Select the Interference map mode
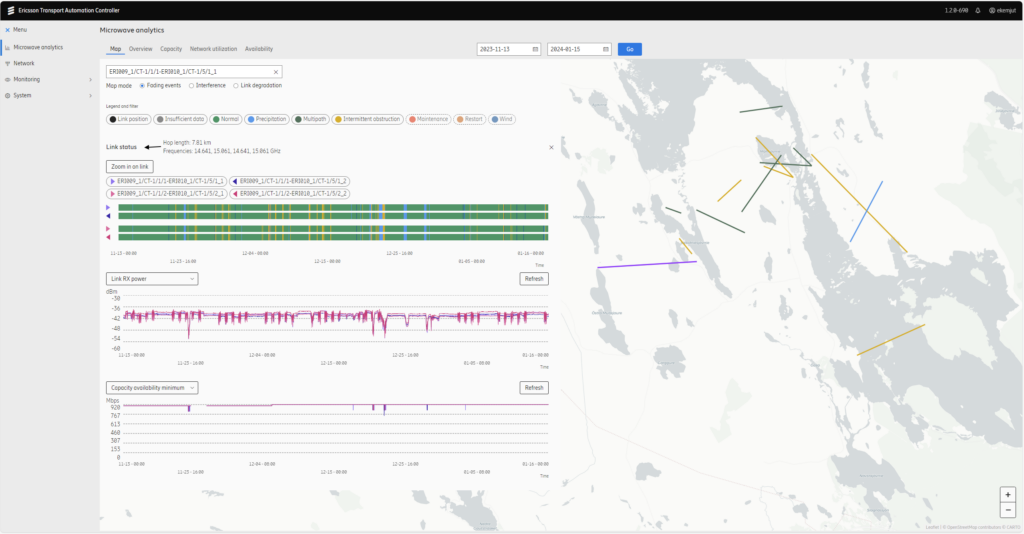The height and width of the screenshot is (534, 1024). click(191, 86)
